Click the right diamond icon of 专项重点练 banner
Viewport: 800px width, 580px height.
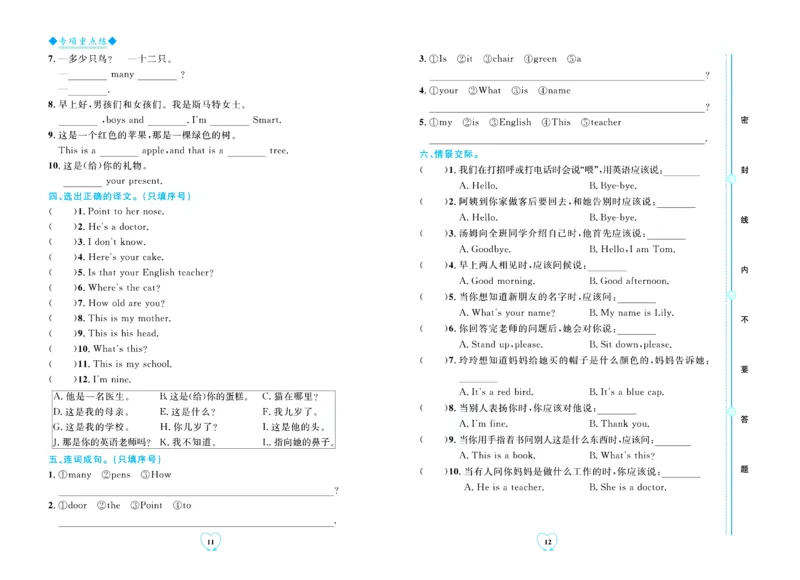tap(114, 42)
